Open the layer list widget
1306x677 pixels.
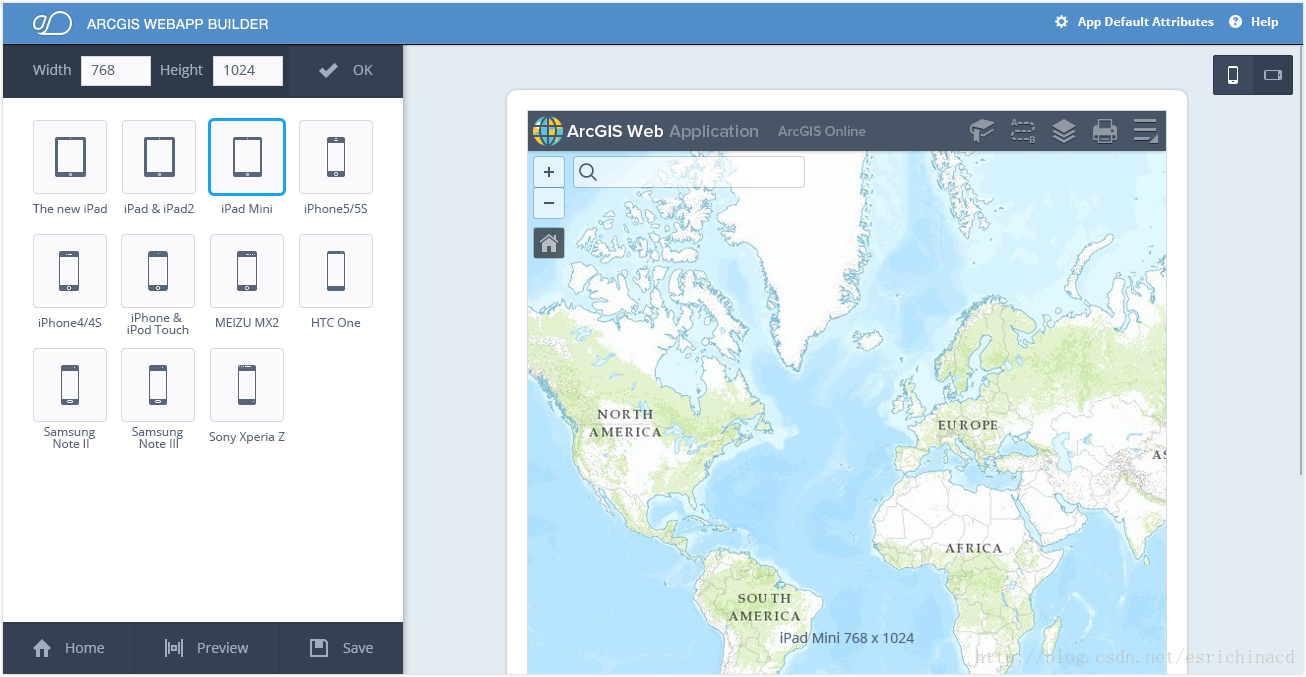(1064, 131)
